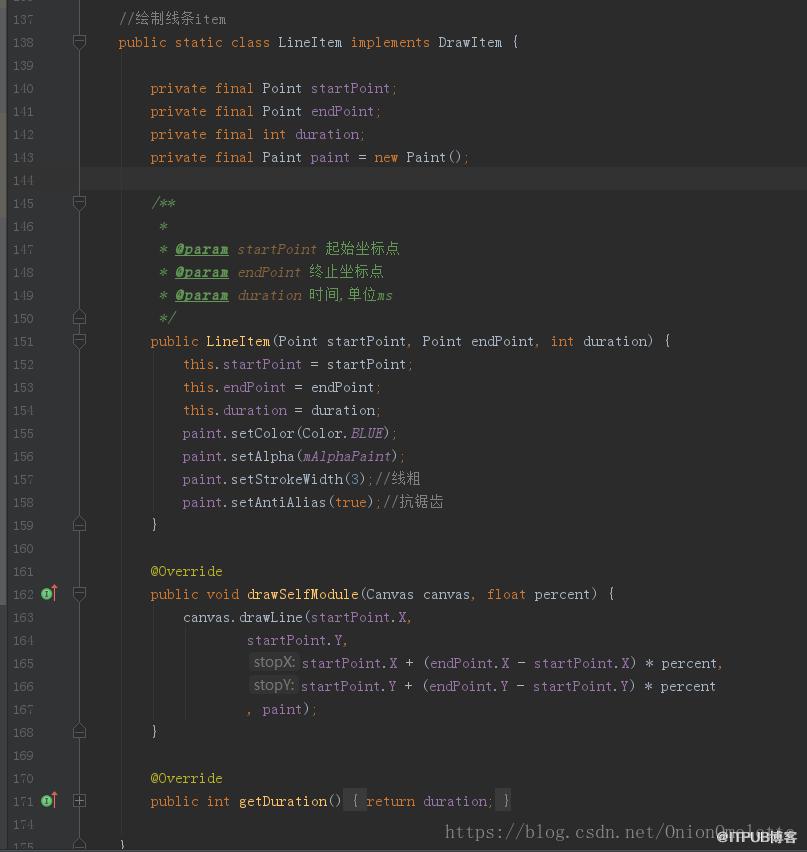Click the constructor name LineItem on line 151
Image resolution: width=807 pixels, height=852 pixels.
click(x=238, y=341)
